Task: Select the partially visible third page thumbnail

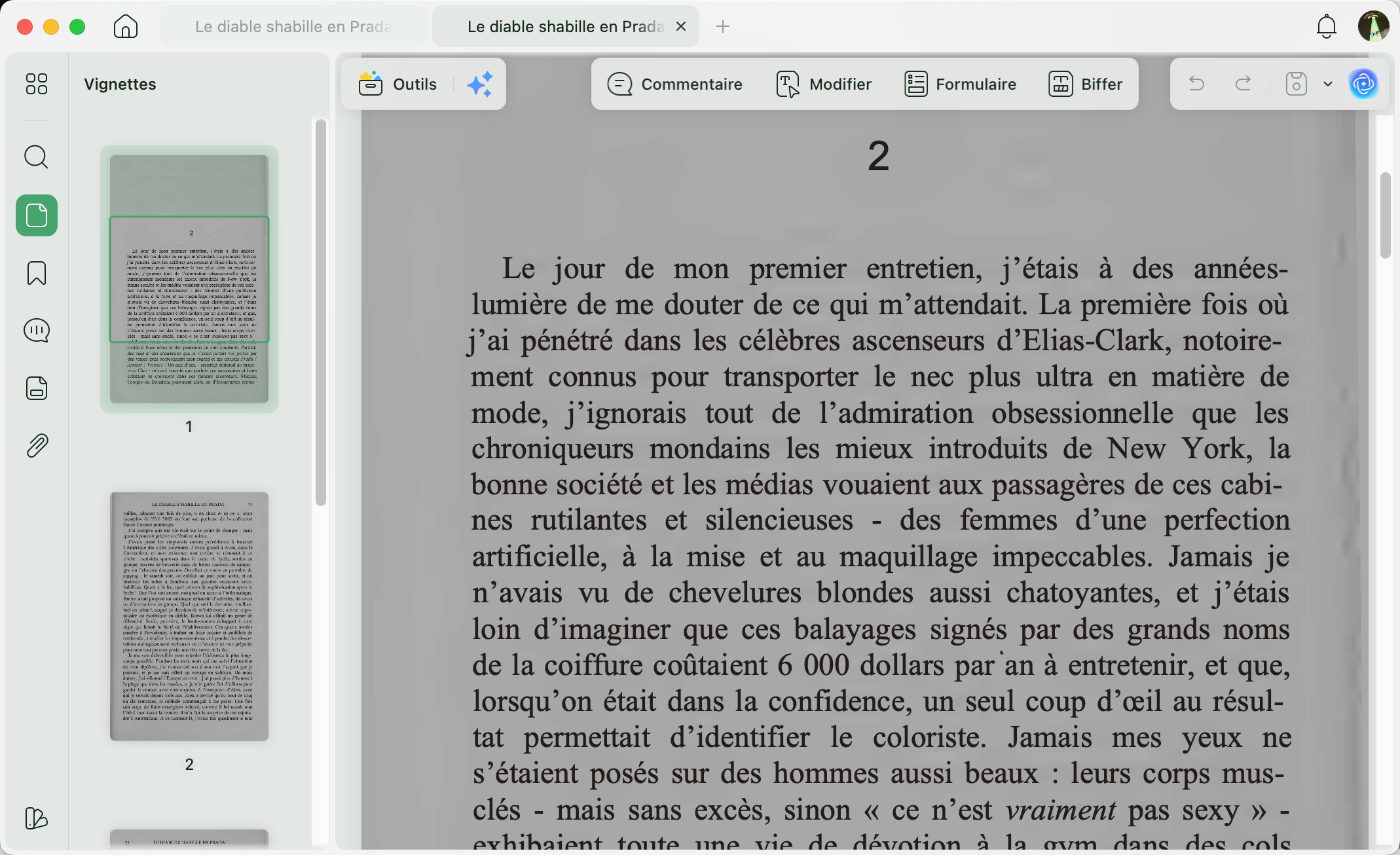Action: [189, 839]
